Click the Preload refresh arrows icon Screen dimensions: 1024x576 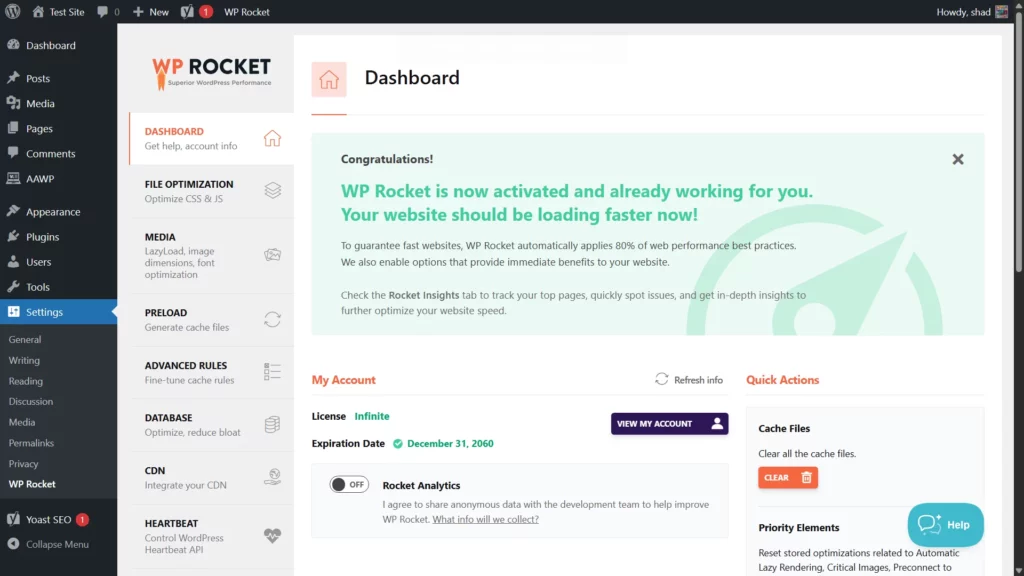[x=272, y=319]
